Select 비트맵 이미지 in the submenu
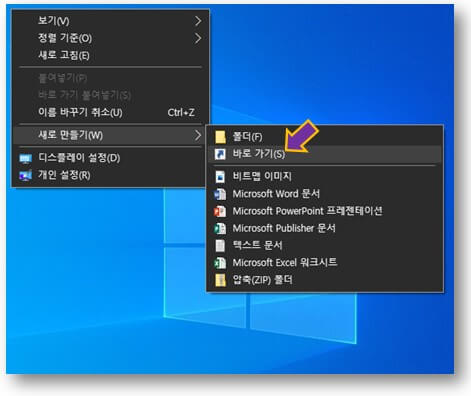471x396 pixels. click(325, 176)
